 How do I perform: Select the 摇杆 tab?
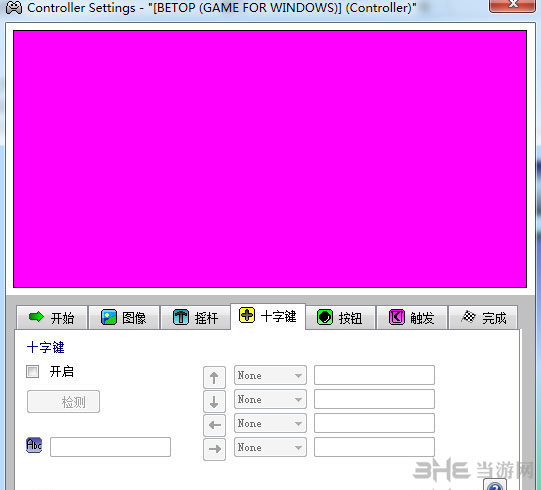195,317
